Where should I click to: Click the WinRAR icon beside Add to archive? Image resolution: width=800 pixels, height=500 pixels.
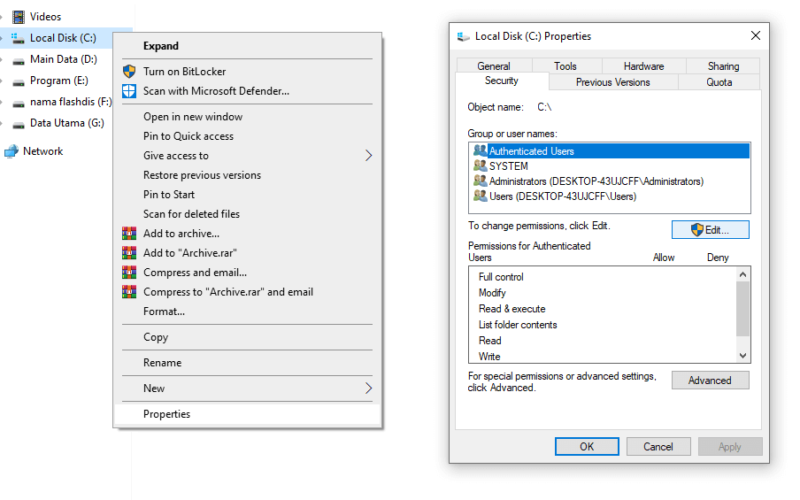pyautogui.click(x=129, y=234)
